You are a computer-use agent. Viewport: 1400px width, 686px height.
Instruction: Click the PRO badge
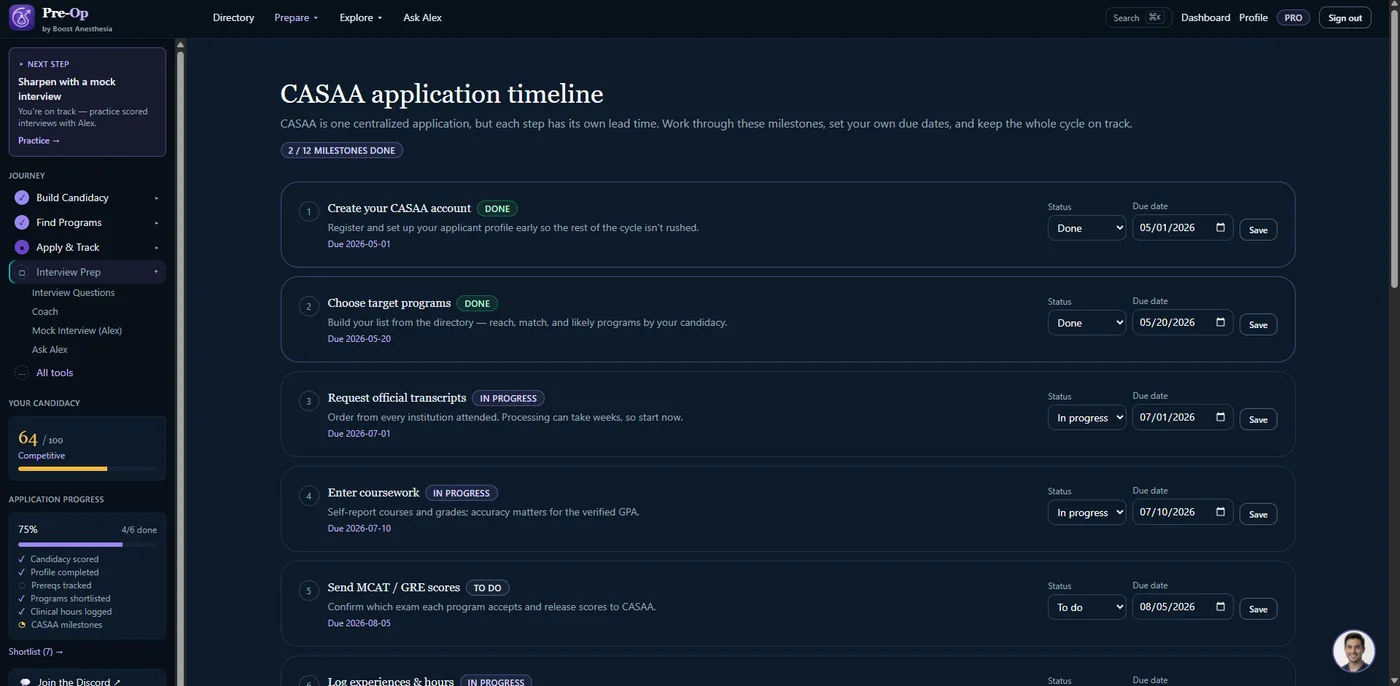(1293, 18)
